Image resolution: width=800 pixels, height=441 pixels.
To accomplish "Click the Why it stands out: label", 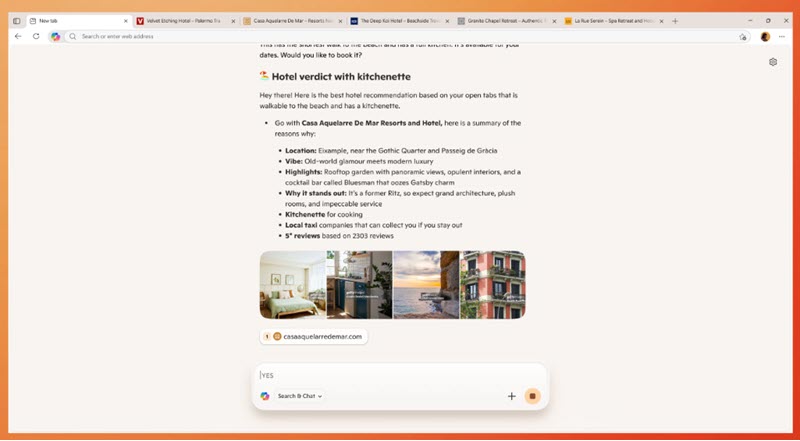I will coord(316,193).
